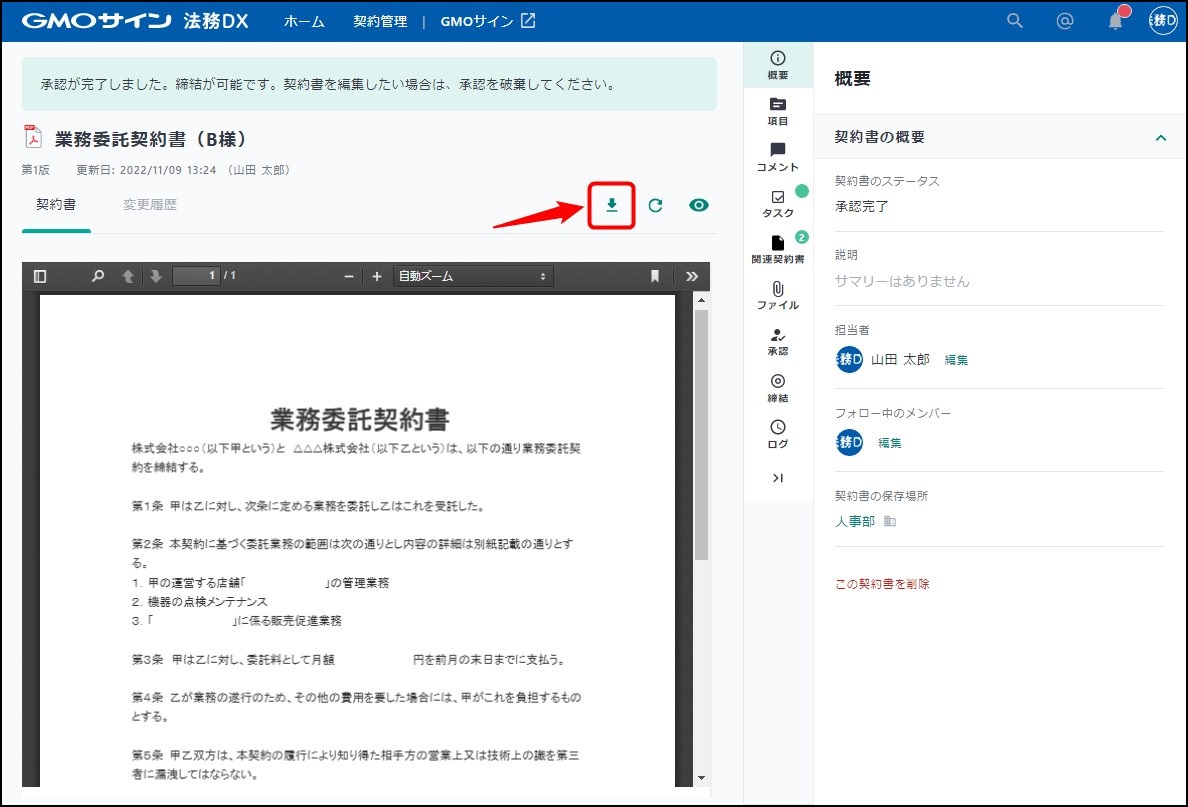Image resolution: width=1188 pixels, height=807 pixels.
Task: Open the 承認 sidebar panel
Action: point(778,343)
